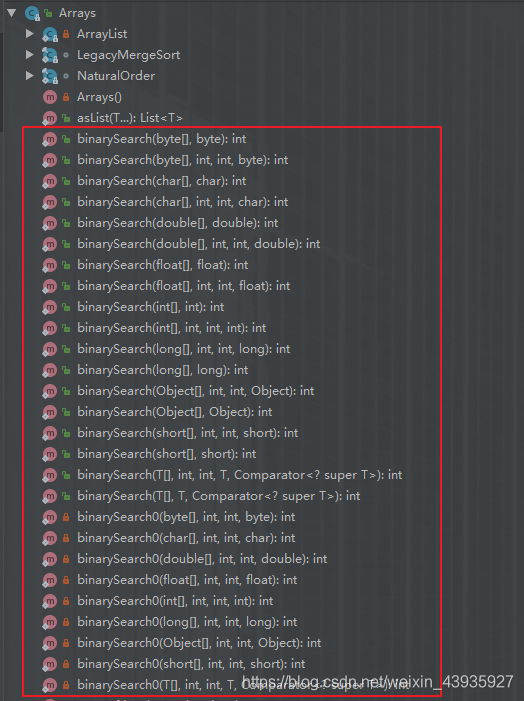Screen dimensions: 524x701
Task: Click method icon of binarySearch(long[], long)
Action: (50, 370)
